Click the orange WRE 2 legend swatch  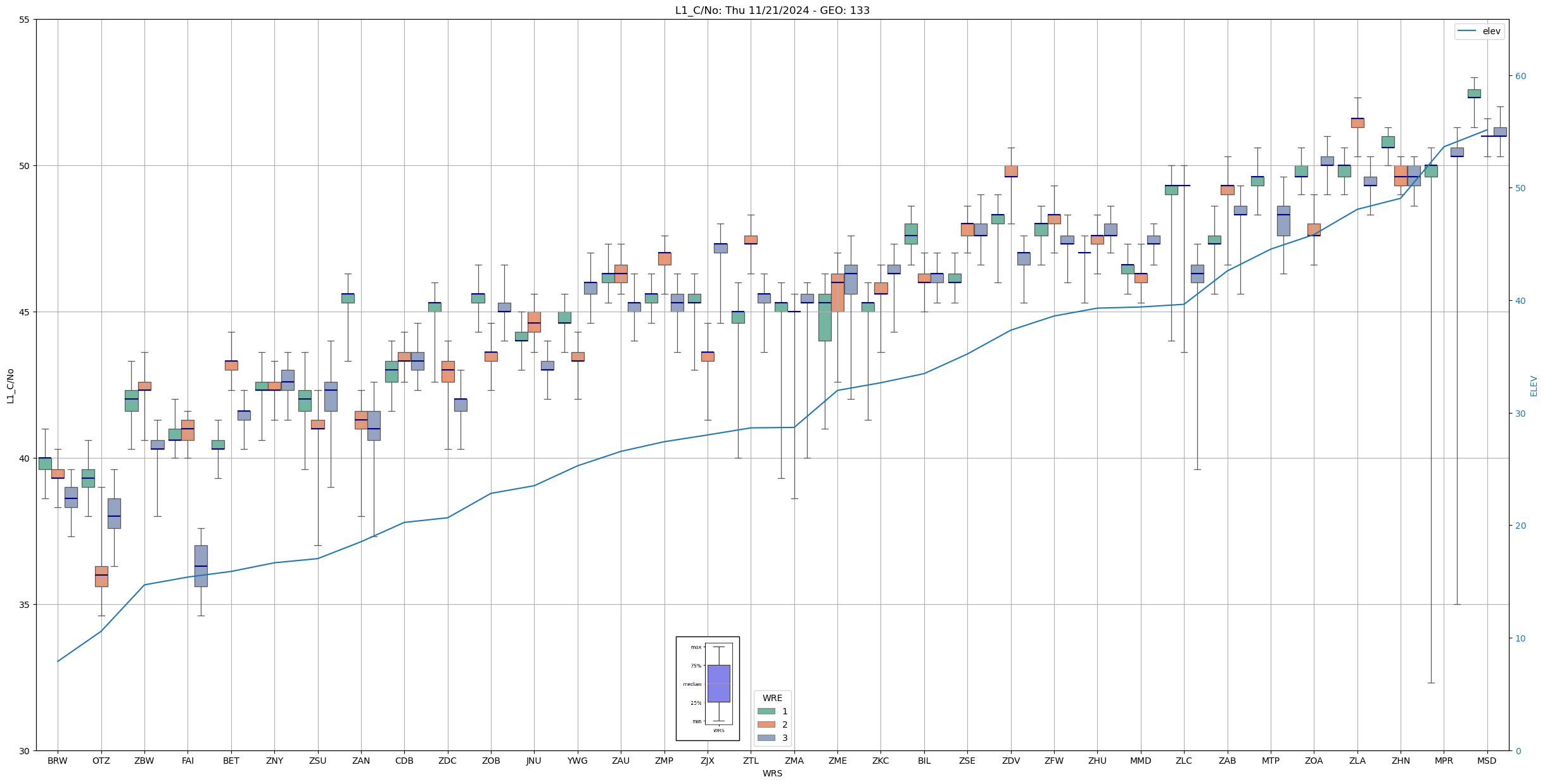[x=766, y=724]
